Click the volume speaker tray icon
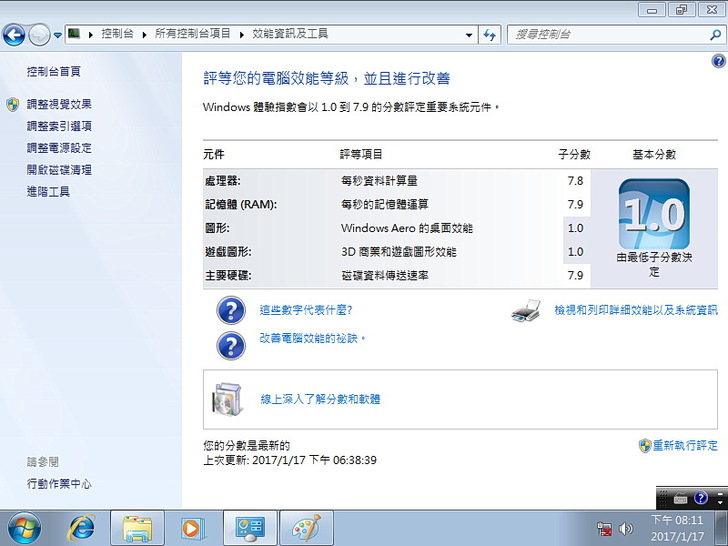Screen dimensions: 728x546 tap(626, 528)
